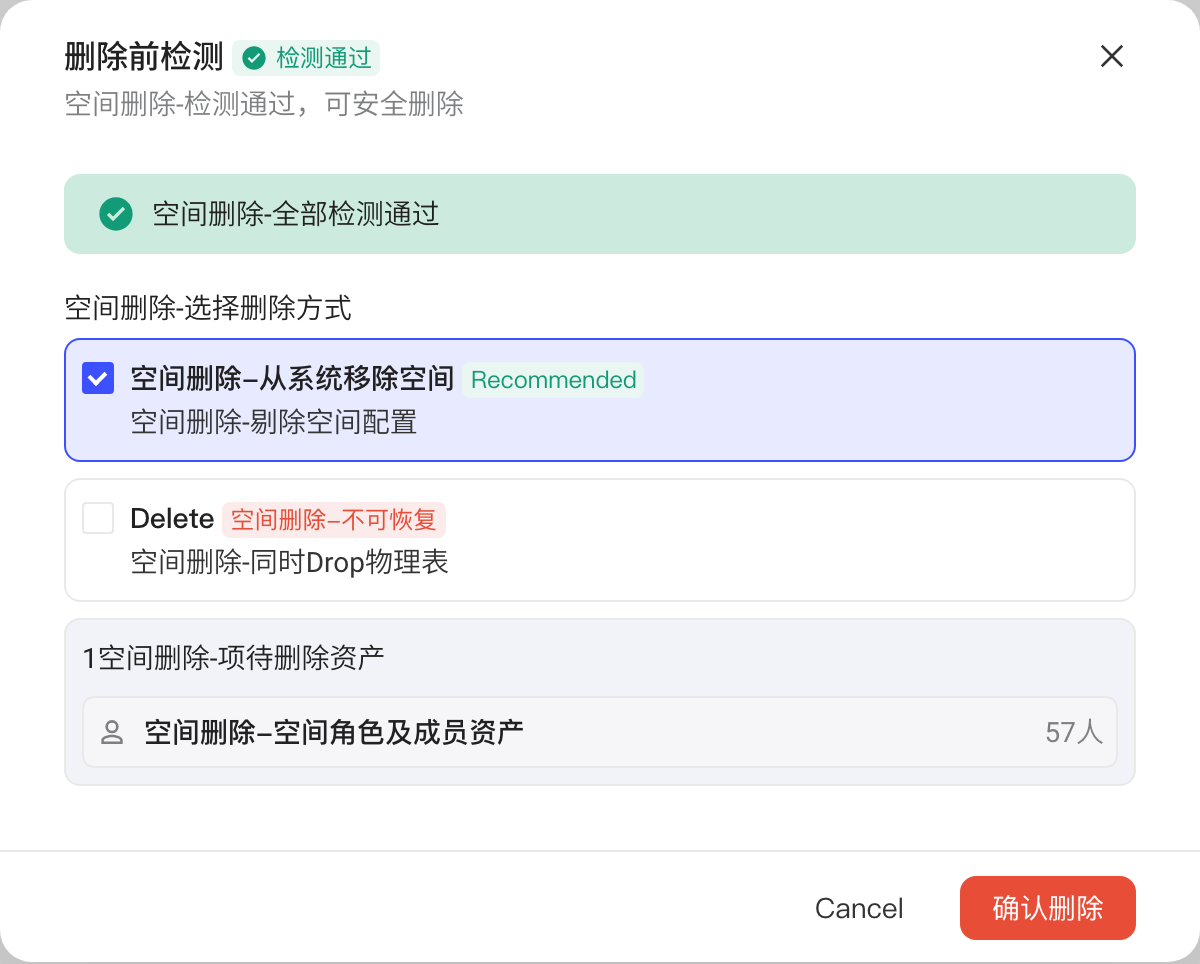Click the 检测通过 status badge
This screenshot has width=1200, height=964.
click(x=306, y=58)
